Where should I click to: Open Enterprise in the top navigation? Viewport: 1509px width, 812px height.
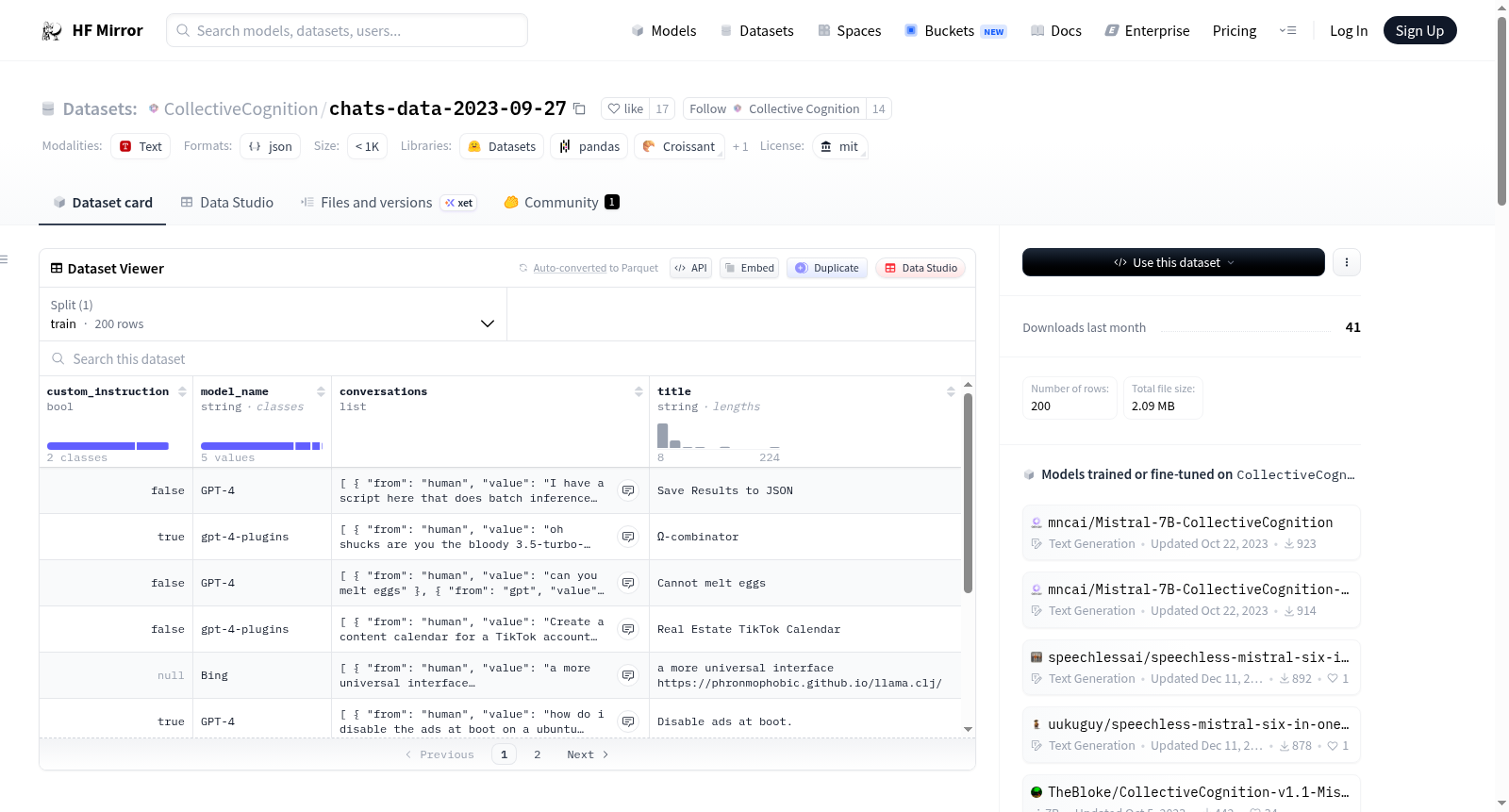[x=1148, y=31]
